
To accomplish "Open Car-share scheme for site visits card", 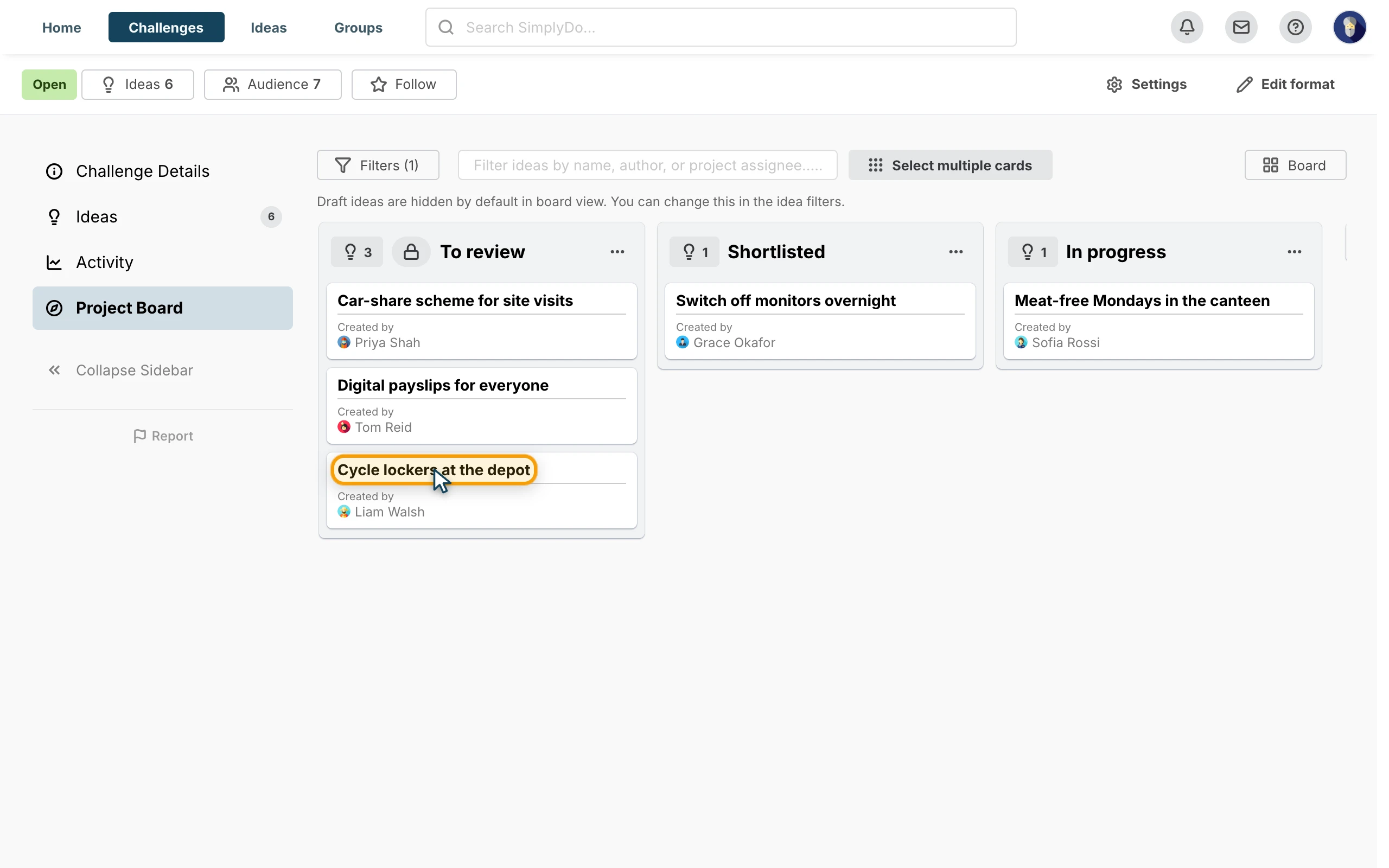I will (482, 321).
